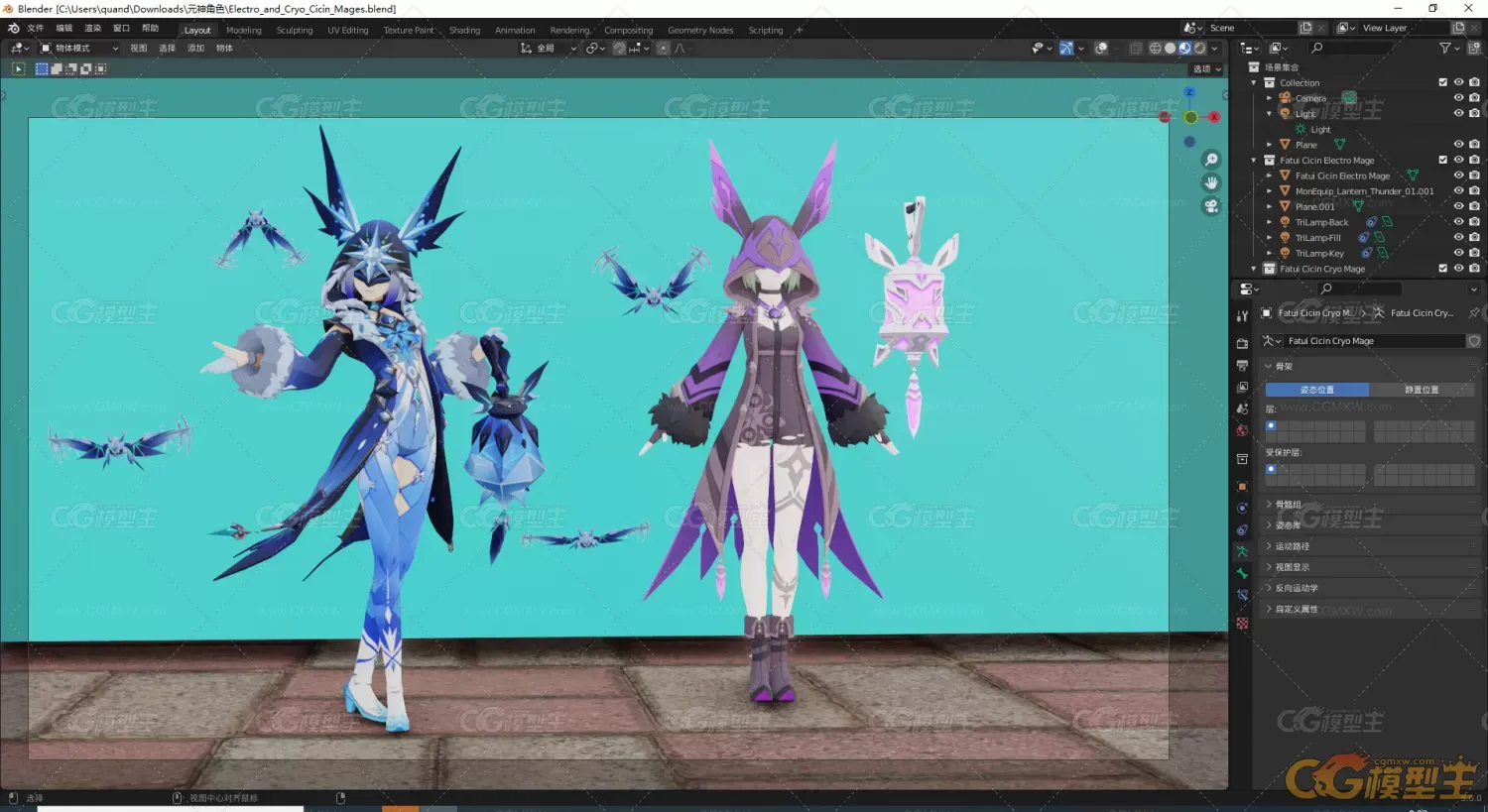Switch to the UV Editing workspace tab

click(348, 31)
